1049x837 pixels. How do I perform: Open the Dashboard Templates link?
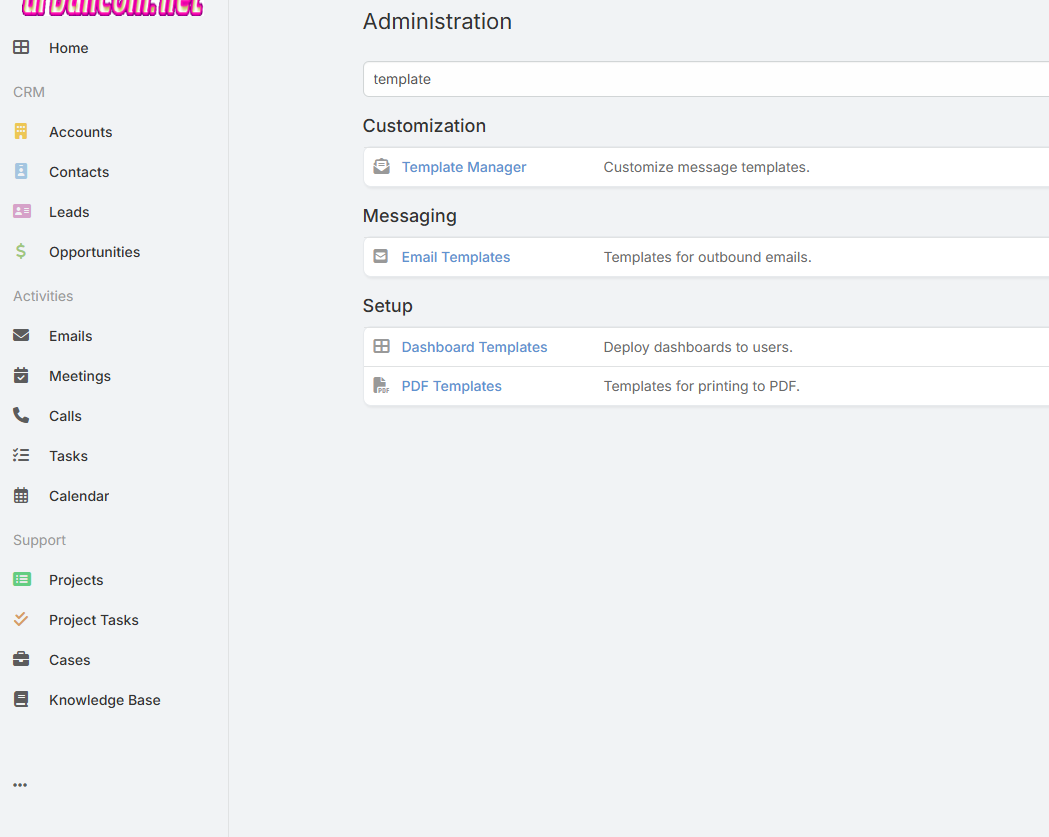coord(474,347)
